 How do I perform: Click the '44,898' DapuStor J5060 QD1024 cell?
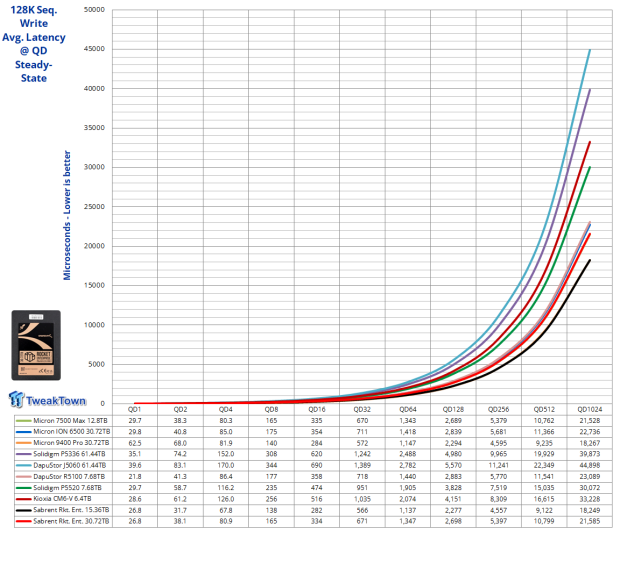point(590,465)
